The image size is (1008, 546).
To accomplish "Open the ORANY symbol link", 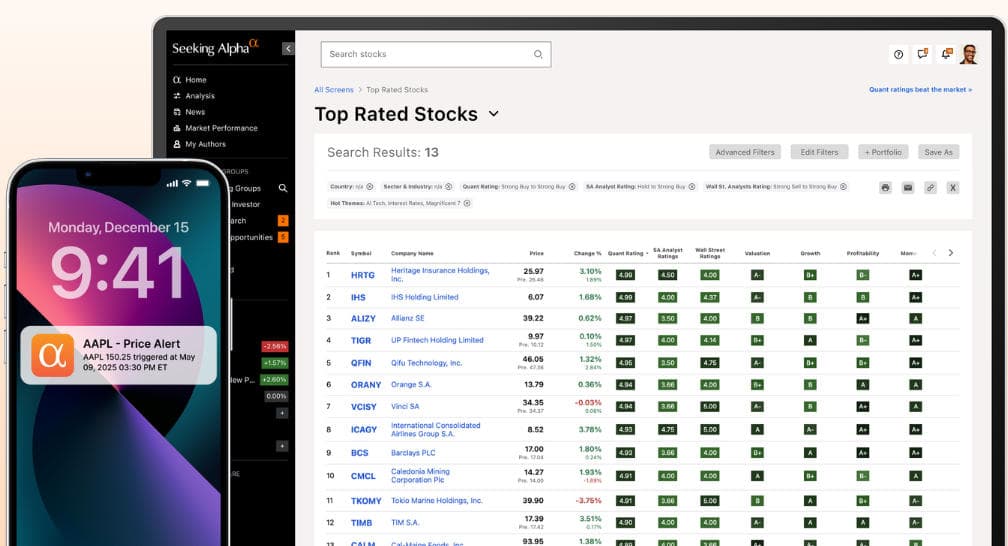I will pos(366,385).
